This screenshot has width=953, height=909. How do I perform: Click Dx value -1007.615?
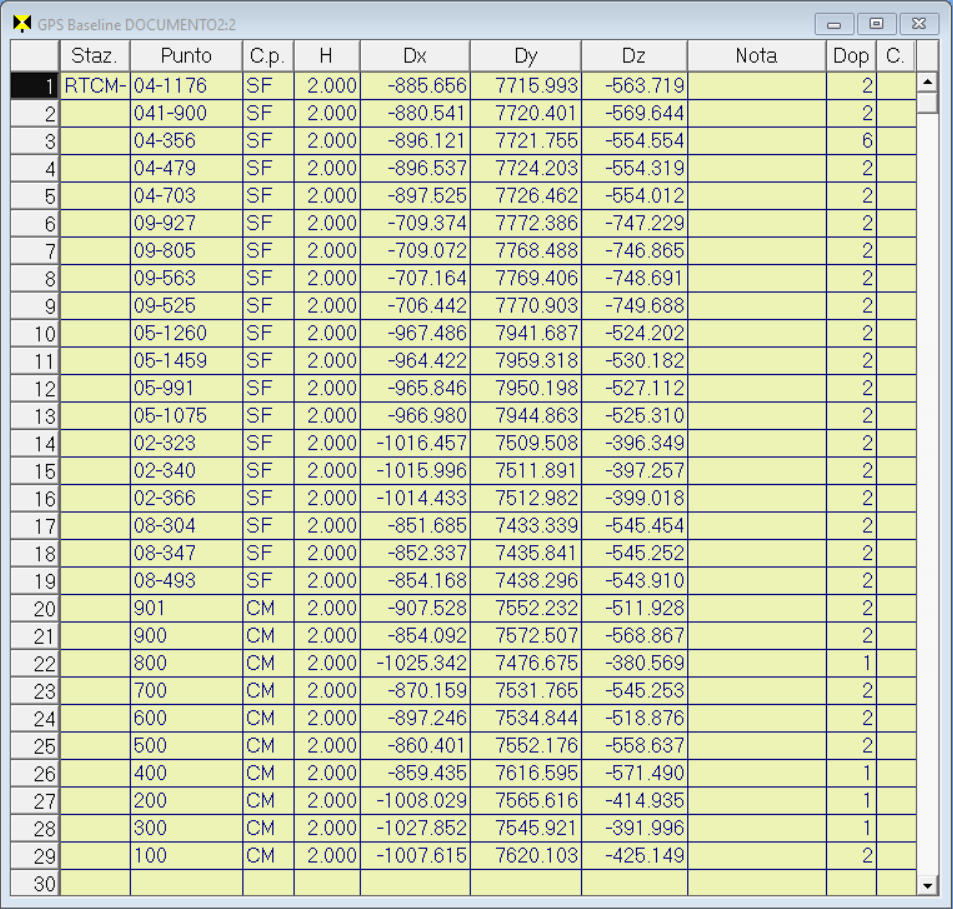point(415,856)
